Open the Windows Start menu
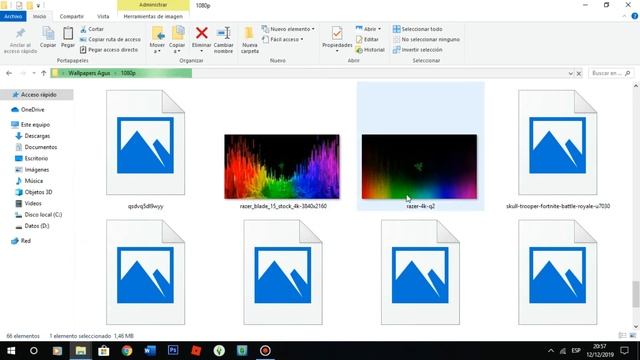Screen dimensions: 640x360 click(x=11, y=351)
